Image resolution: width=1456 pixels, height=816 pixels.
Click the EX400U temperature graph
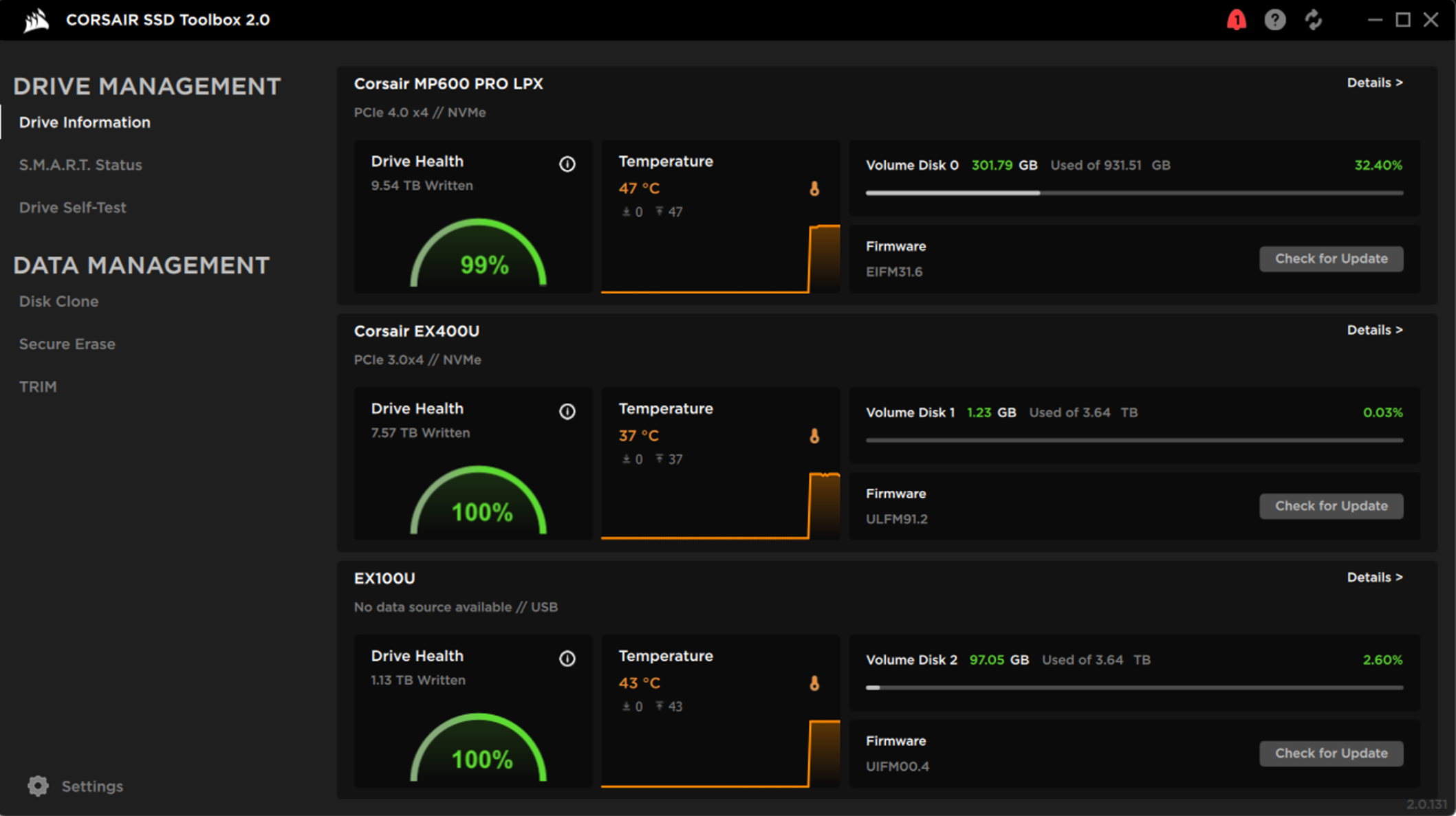point(720,506)
